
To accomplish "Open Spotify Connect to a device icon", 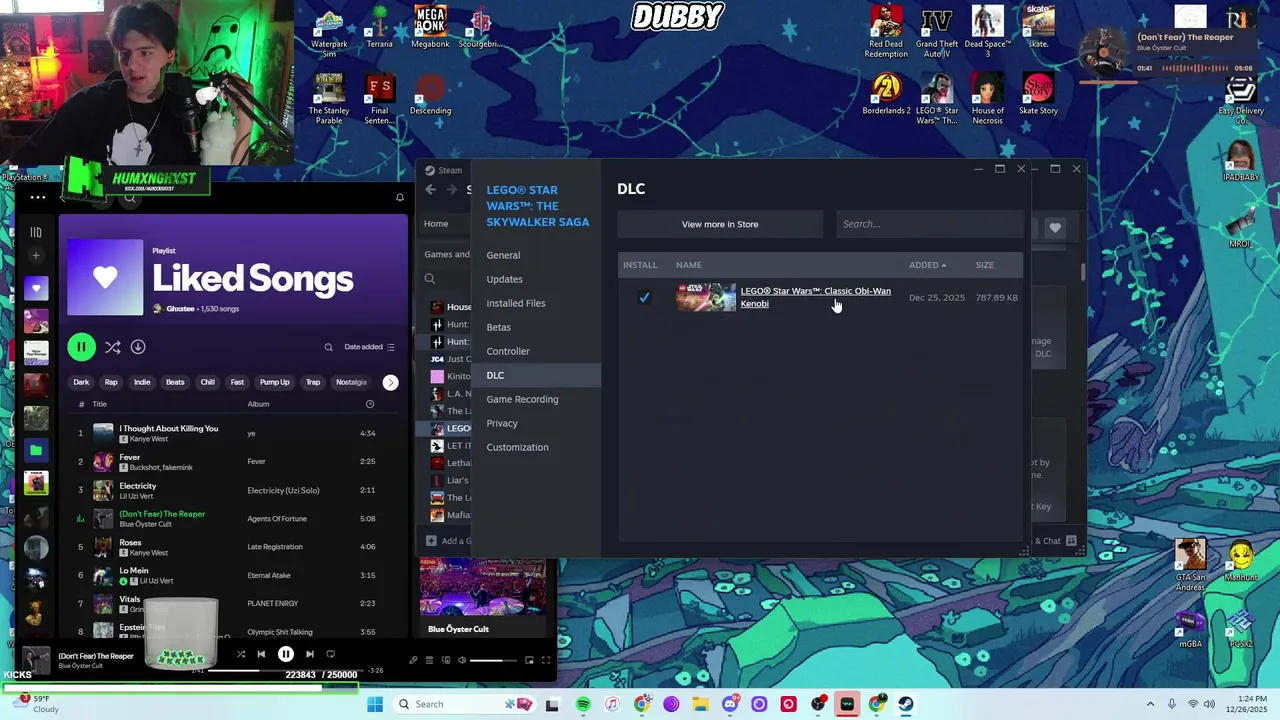I will pos(446,660).
